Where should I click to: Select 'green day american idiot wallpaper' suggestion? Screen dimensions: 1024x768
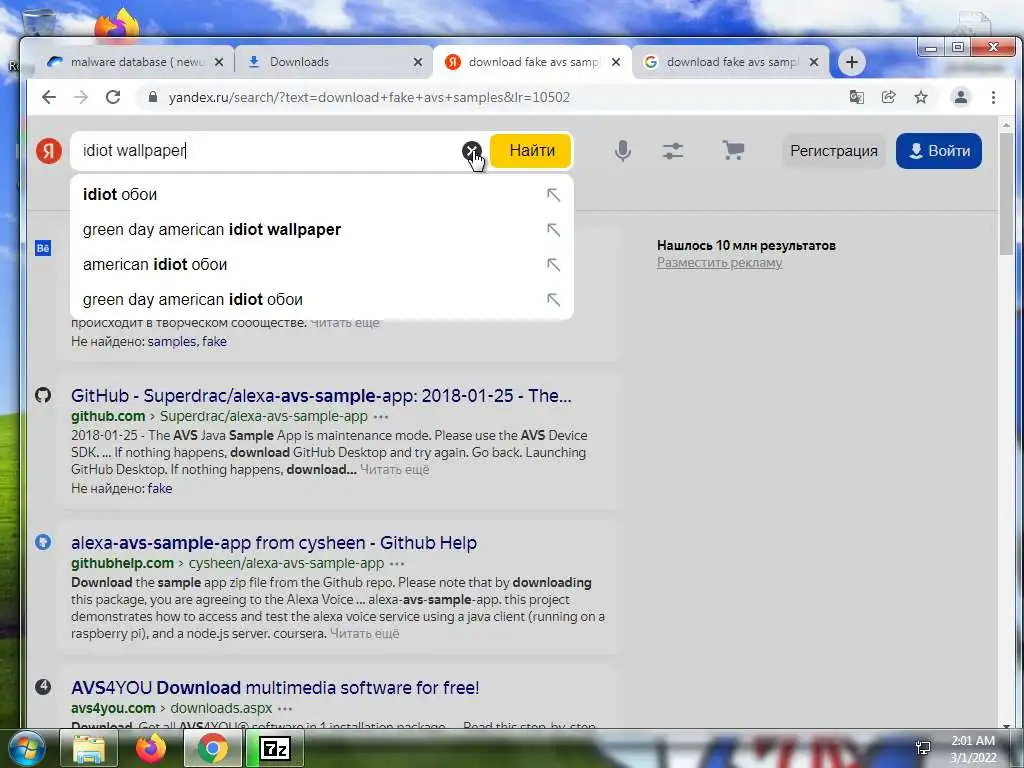(x=321, y=230)
